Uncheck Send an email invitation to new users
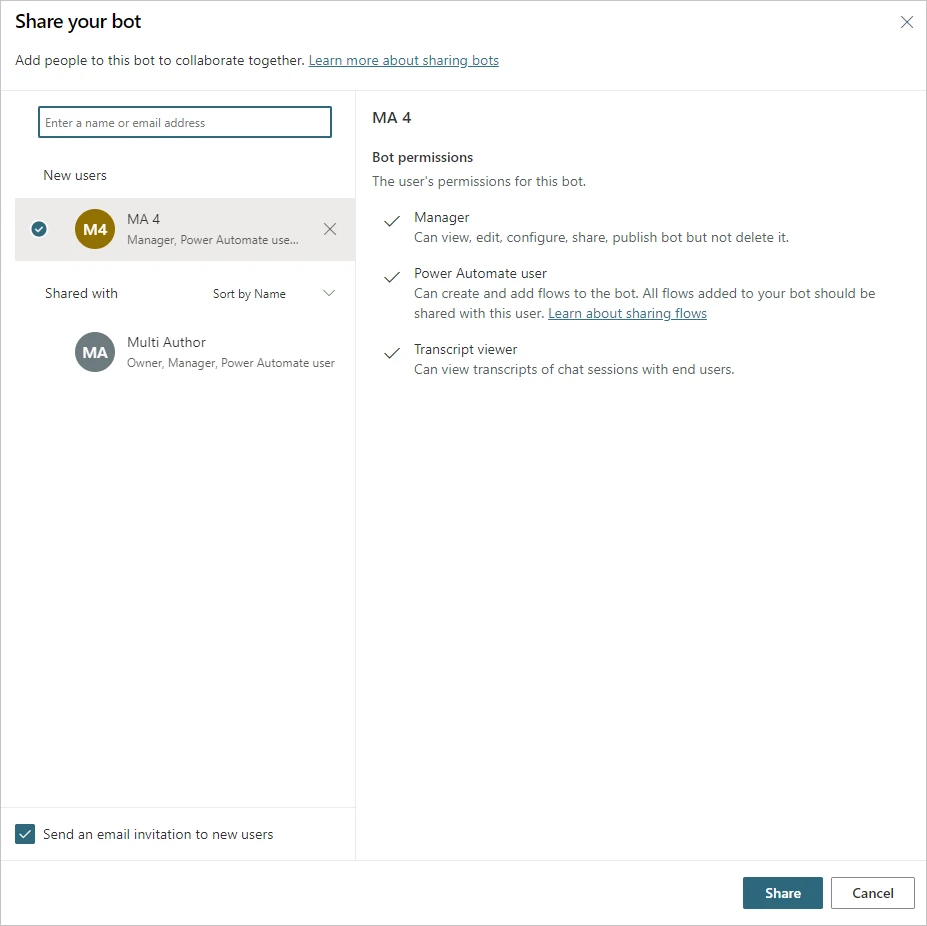927x926 pixels. [x=24, y=833]
